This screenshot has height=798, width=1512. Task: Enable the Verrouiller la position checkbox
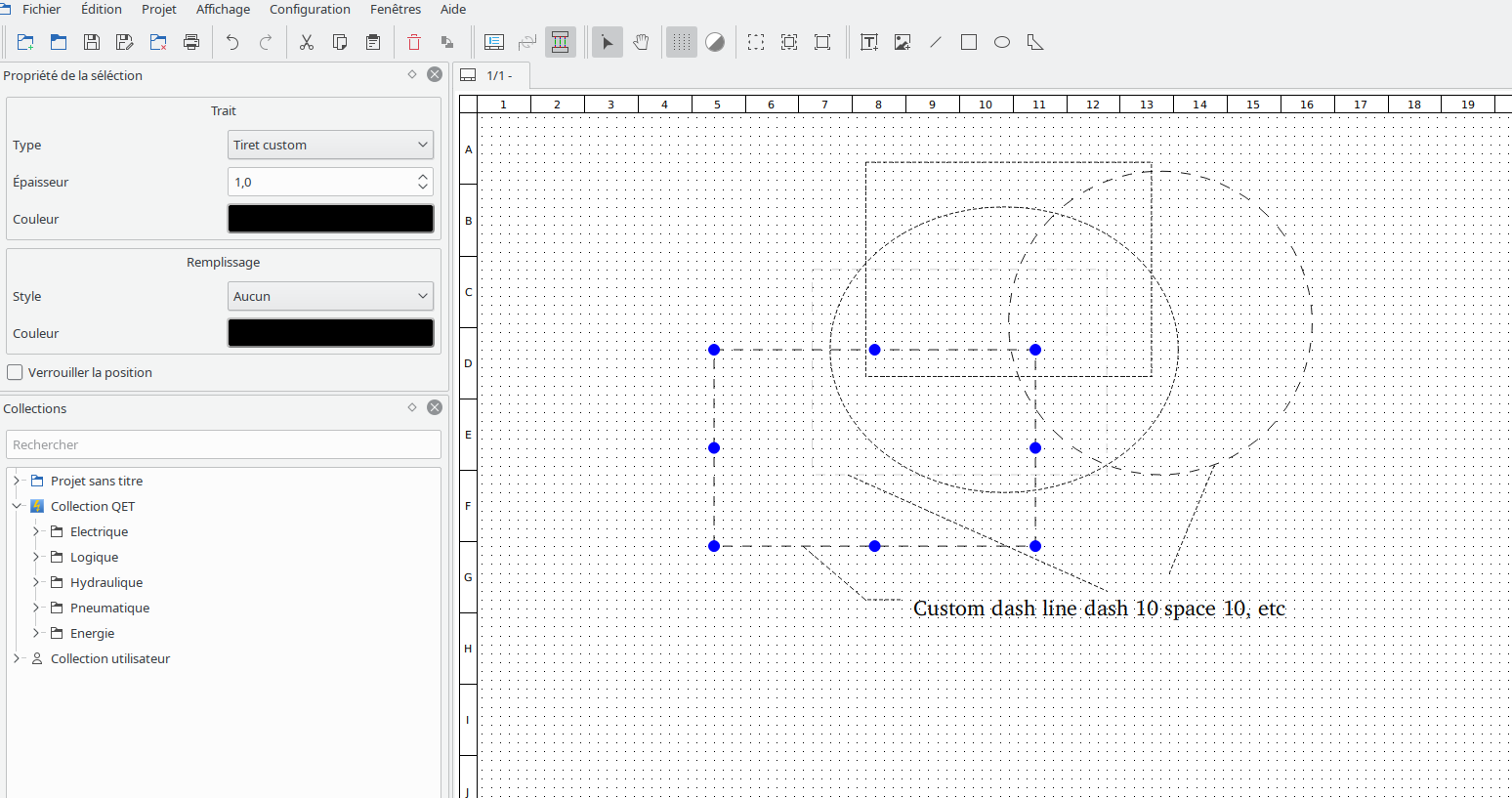click(15, 372)
